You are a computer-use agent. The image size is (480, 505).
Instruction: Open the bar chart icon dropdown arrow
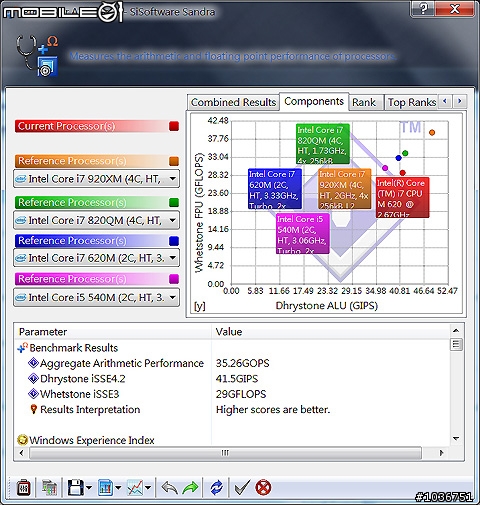118,488
